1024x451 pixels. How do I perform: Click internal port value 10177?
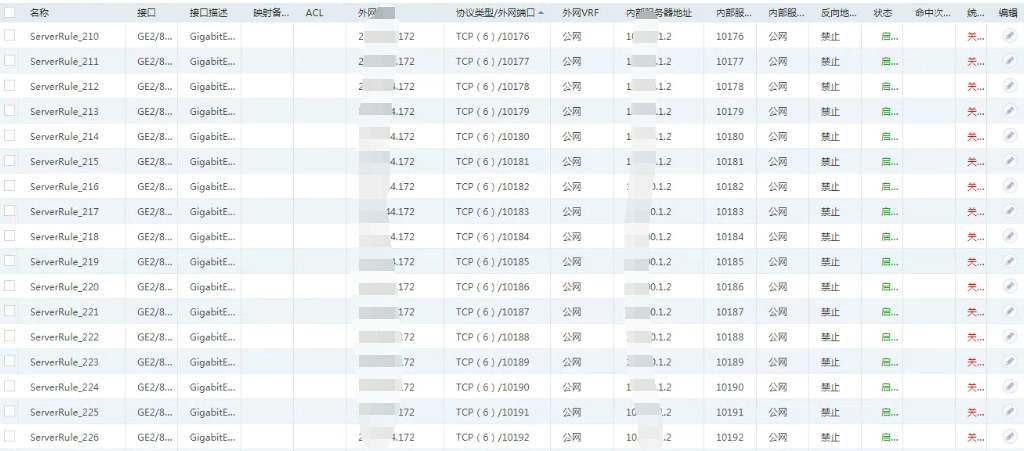click(729, 61)
